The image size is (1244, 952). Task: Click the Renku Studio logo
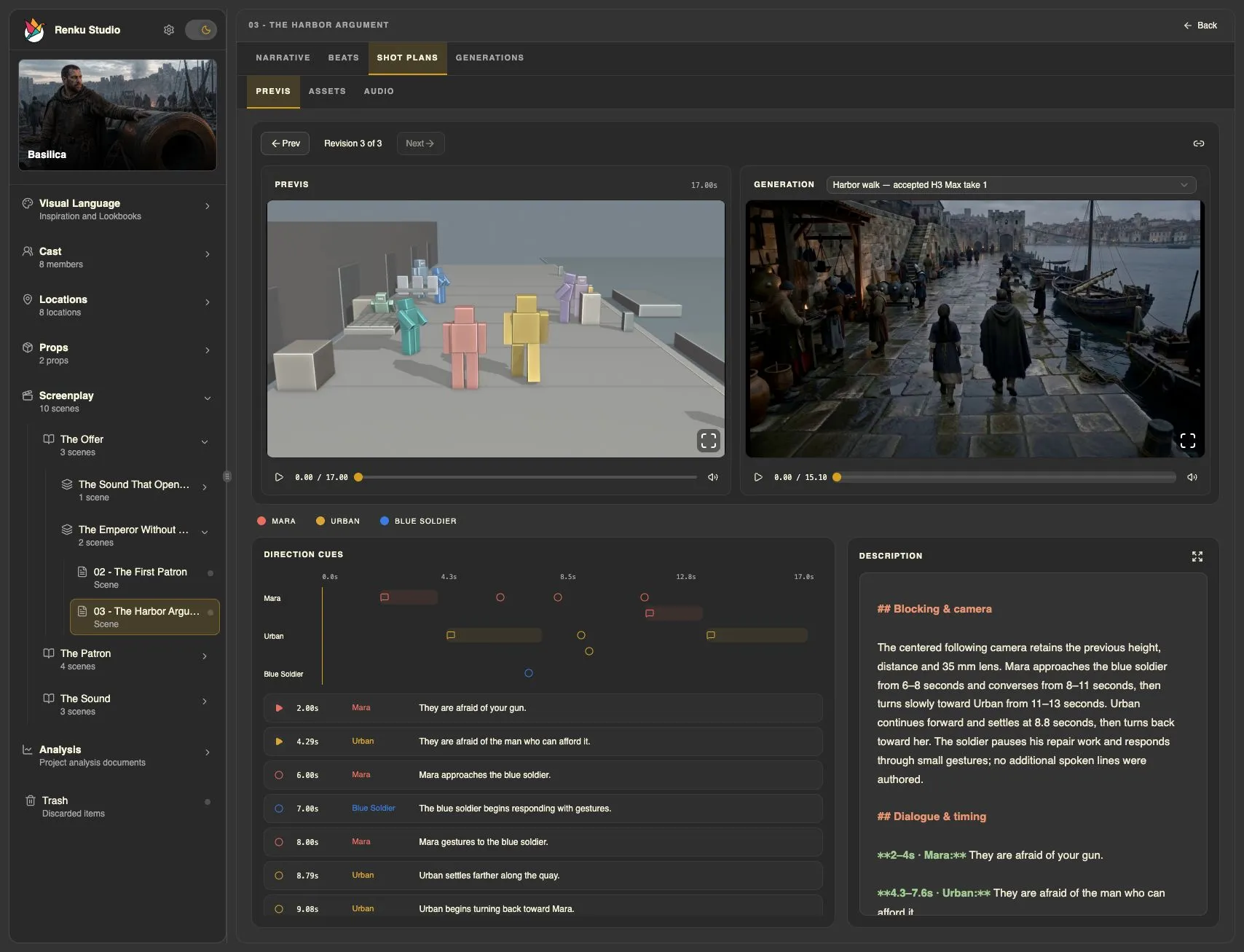34,30
